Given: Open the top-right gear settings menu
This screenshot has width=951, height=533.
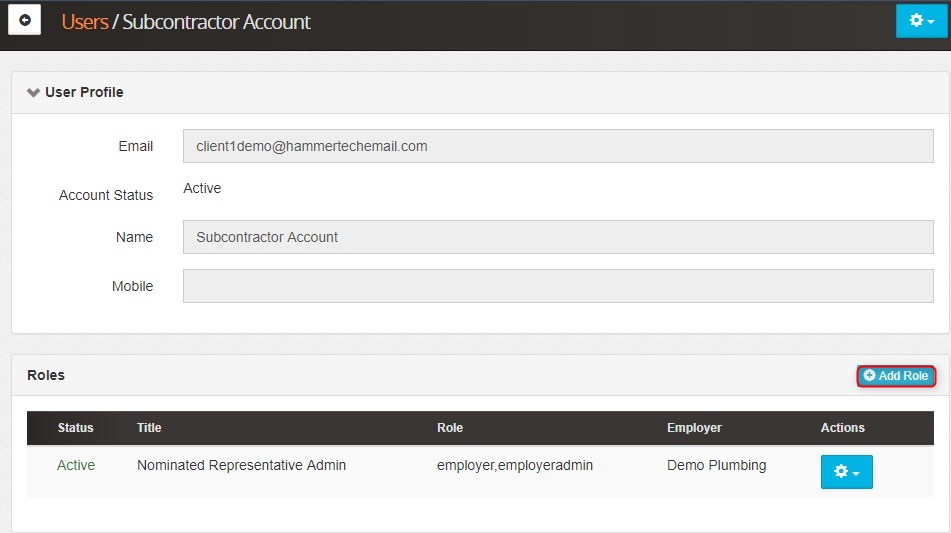Looking at the screenshot, I should tap(921, 20).
